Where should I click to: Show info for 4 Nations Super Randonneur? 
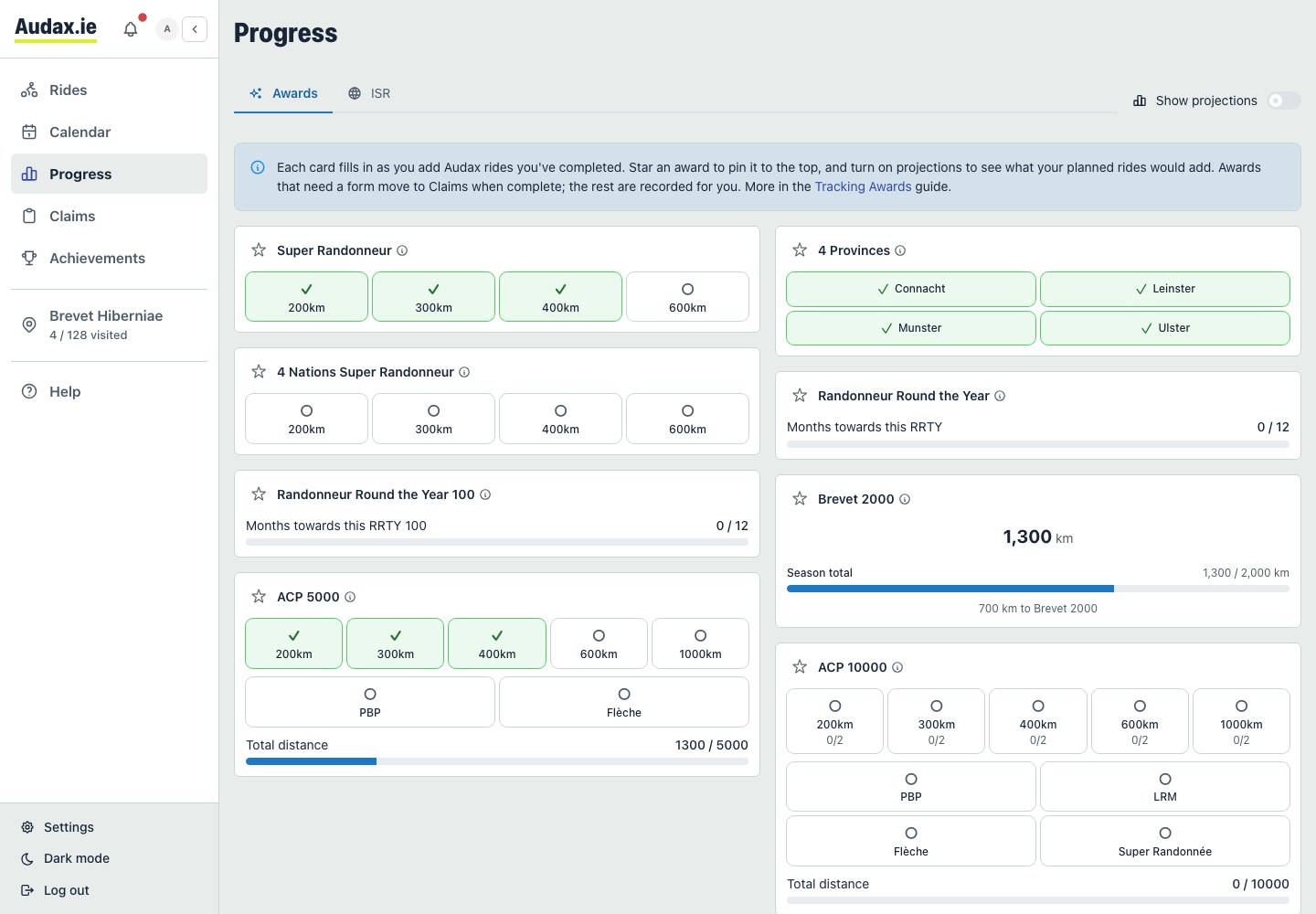[464, 372]
